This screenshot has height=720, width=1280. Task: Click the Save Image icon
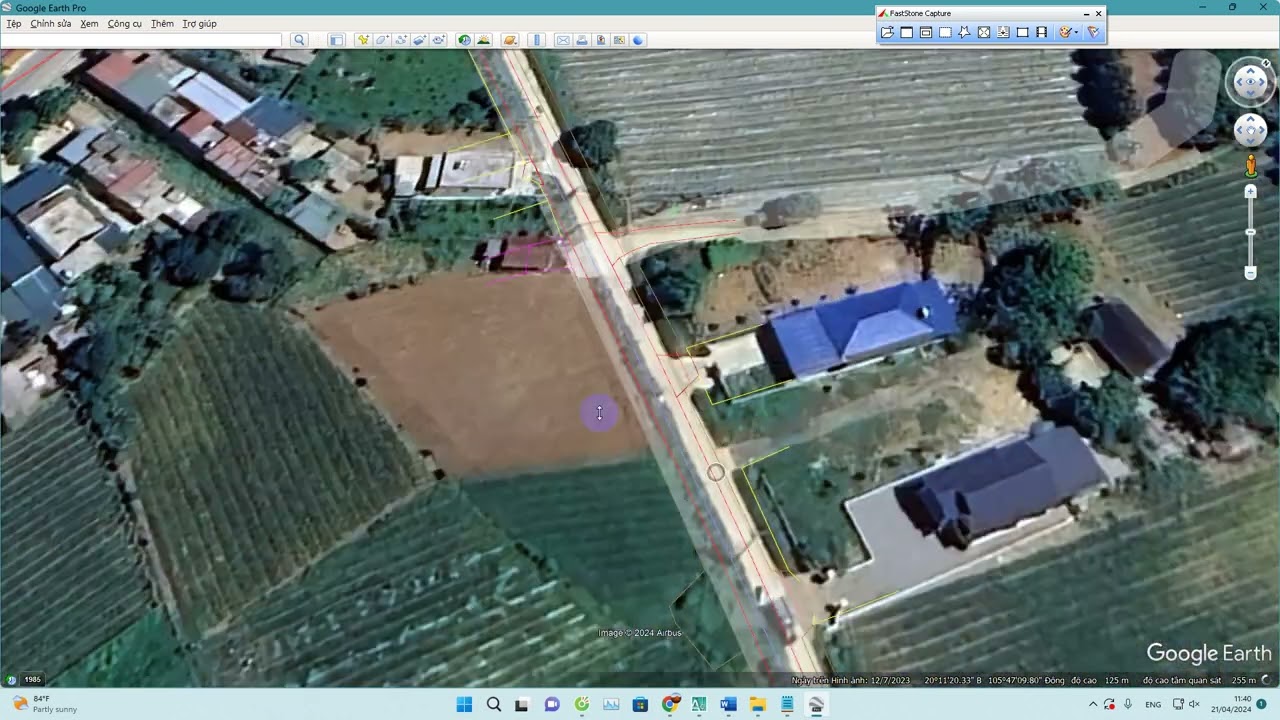(x=601, y=40)
